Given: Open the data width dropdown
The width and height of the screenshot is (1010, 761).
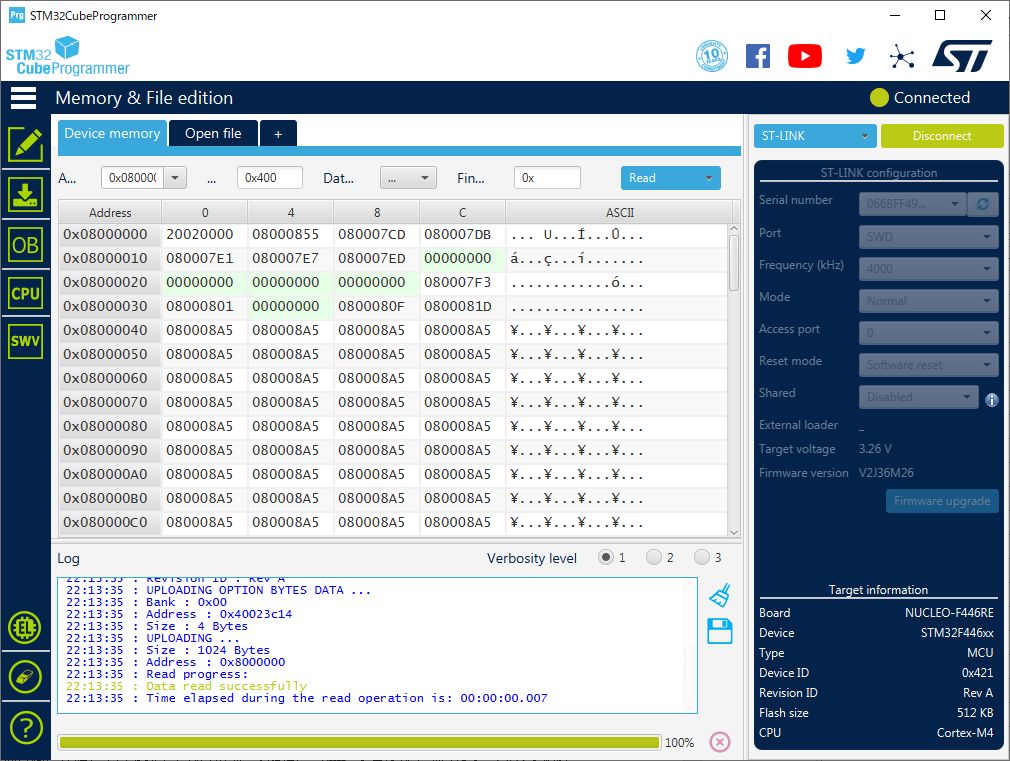Looking at the screenshot, I should (x=408, y=178).
